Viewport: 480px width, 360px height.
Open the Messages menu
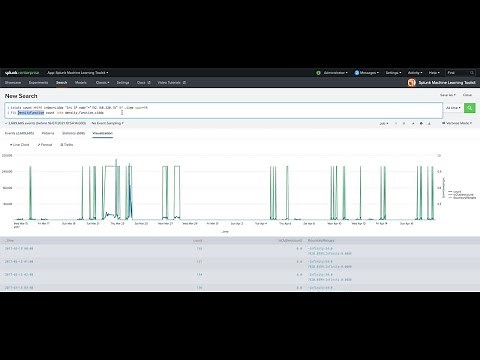point(369,73)
